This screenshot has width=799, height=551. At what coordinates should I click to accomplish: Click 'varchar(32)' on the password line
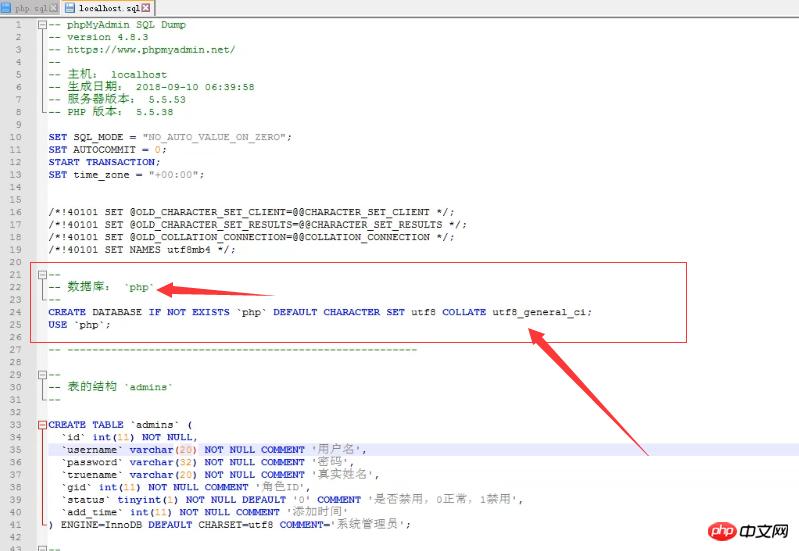(x=163, y=462)
